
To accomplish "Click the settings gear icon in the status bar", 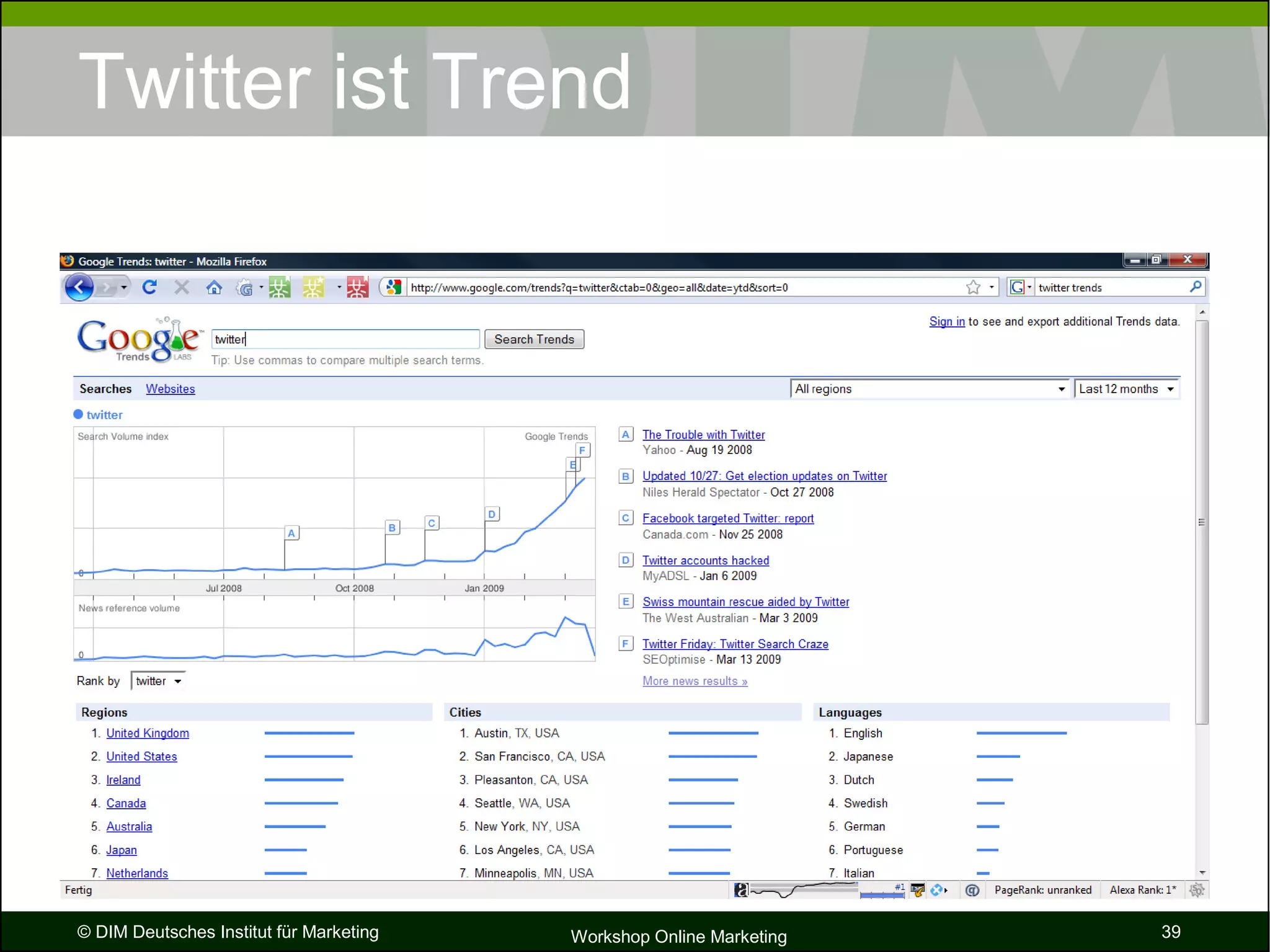I will (x=1197, y=890).
